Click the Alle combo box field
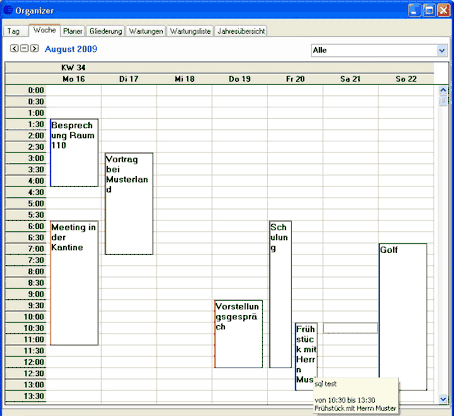The image size is (454, 416). pos(379,51)
